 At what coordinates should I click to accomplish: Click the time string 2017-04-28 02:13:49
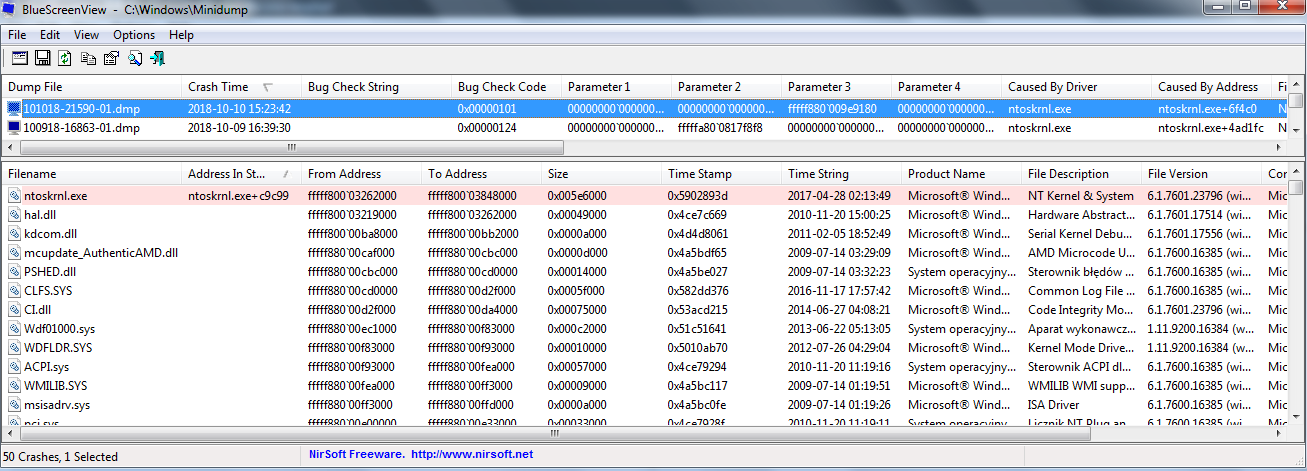(838, 196)
